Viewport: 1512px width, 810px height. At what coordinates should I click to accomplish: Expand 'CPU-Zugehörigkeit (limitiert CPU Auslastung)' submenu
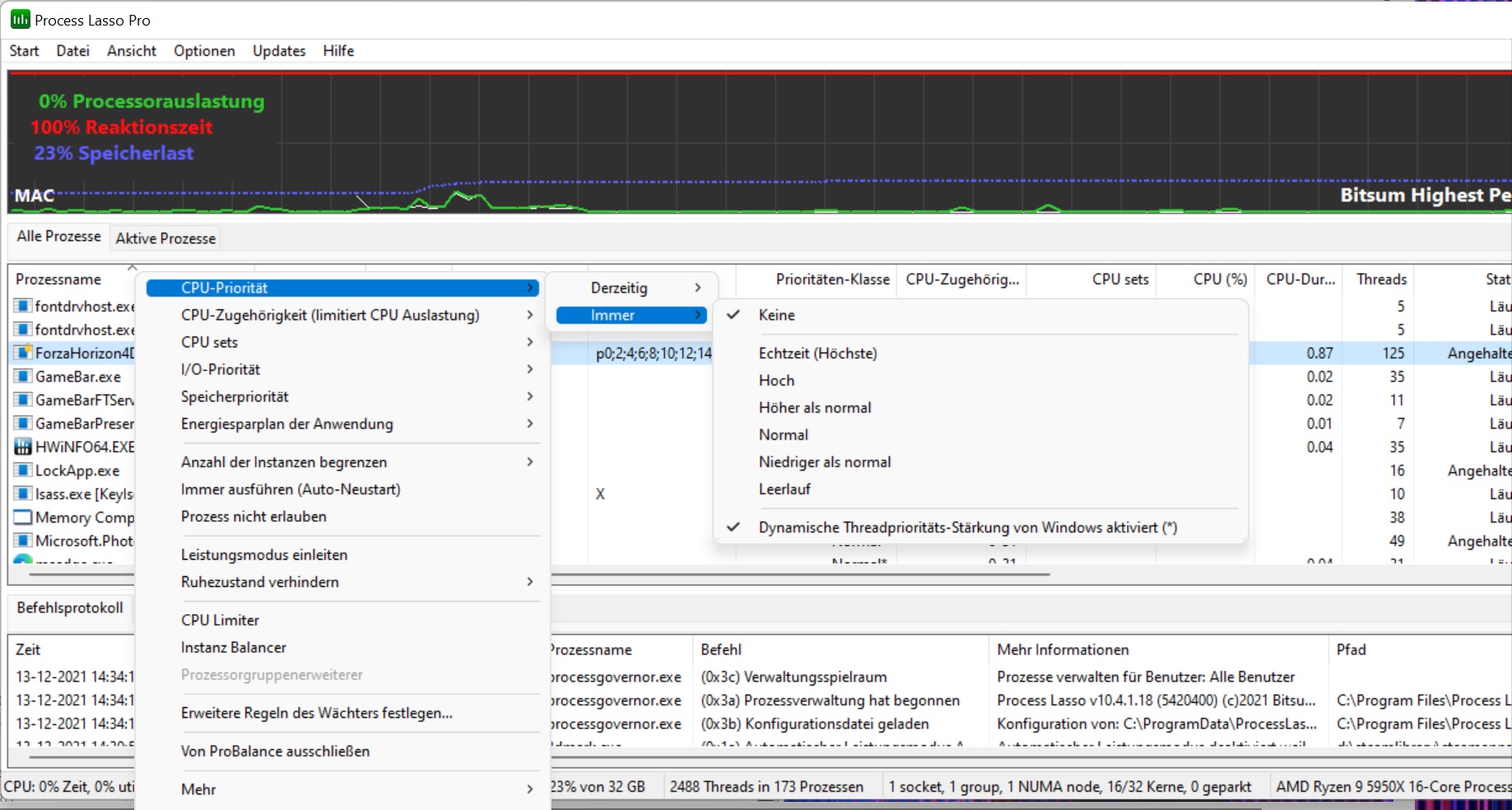342,315
